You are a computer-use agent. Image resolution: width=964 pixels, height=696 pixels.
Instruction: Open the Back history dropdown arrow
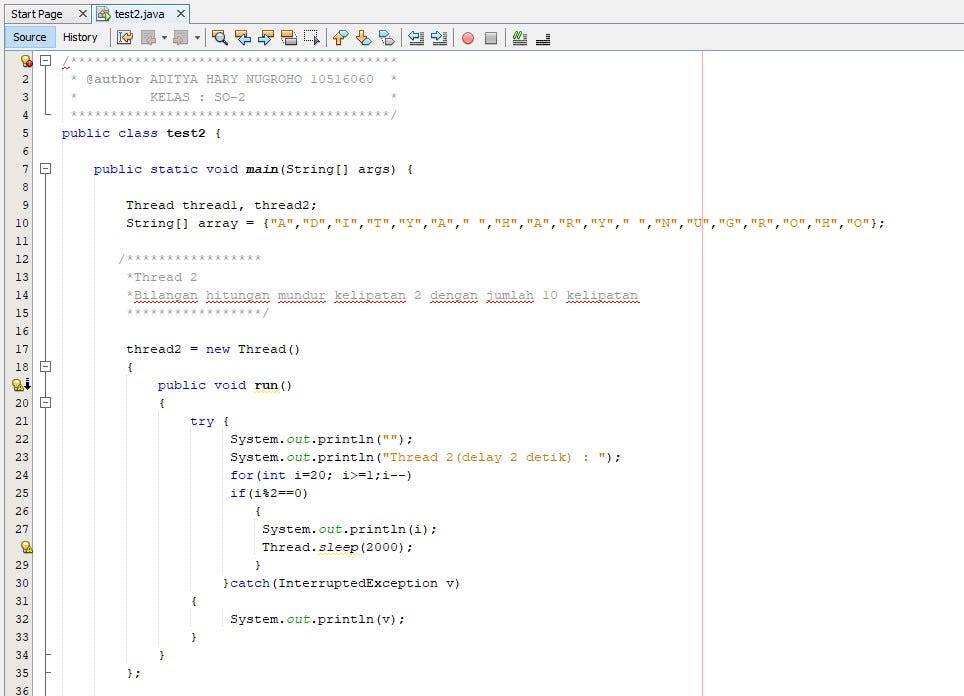[164, 38]
